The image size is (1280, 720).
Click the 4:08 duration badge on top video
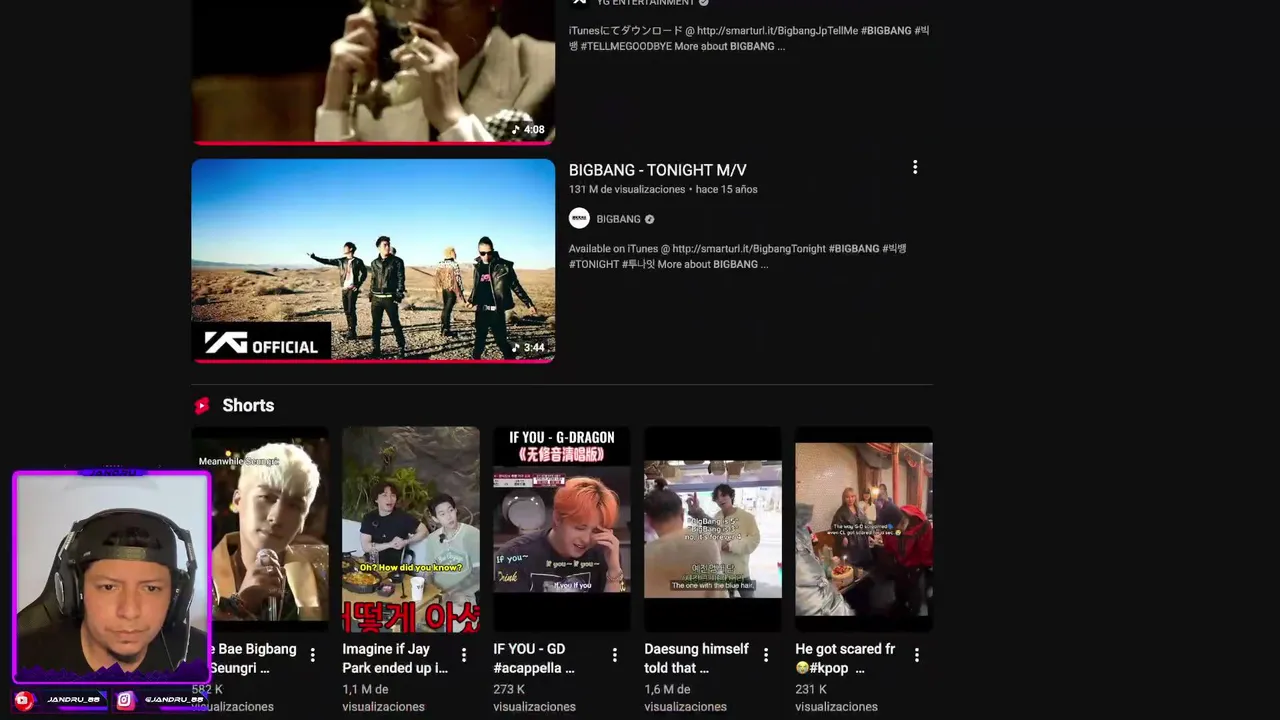tap(528, 129)
